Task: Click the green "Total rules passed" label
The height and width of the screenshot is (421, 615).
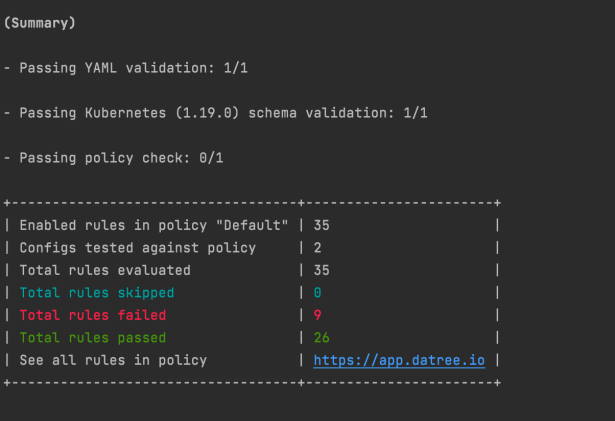Action: (x=93, y=338)
